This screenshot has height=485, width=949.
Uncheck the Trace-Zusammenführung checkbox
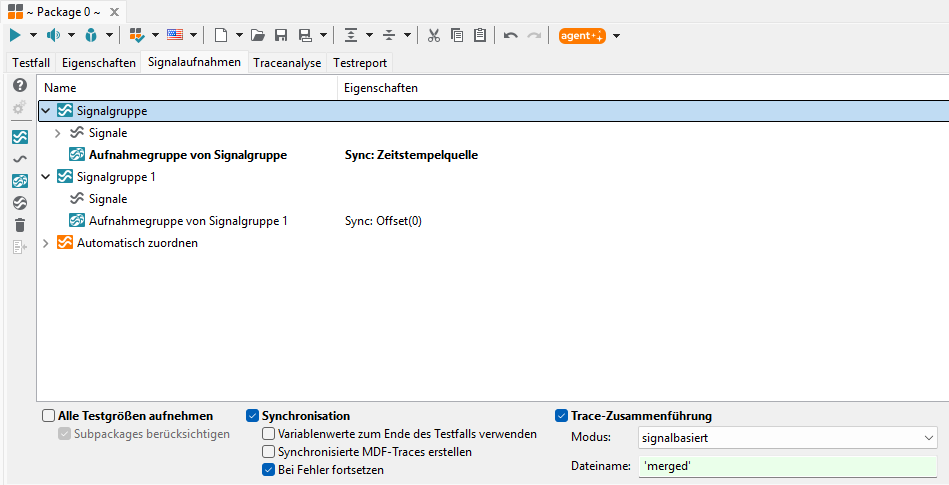click(x=561, y=416)
